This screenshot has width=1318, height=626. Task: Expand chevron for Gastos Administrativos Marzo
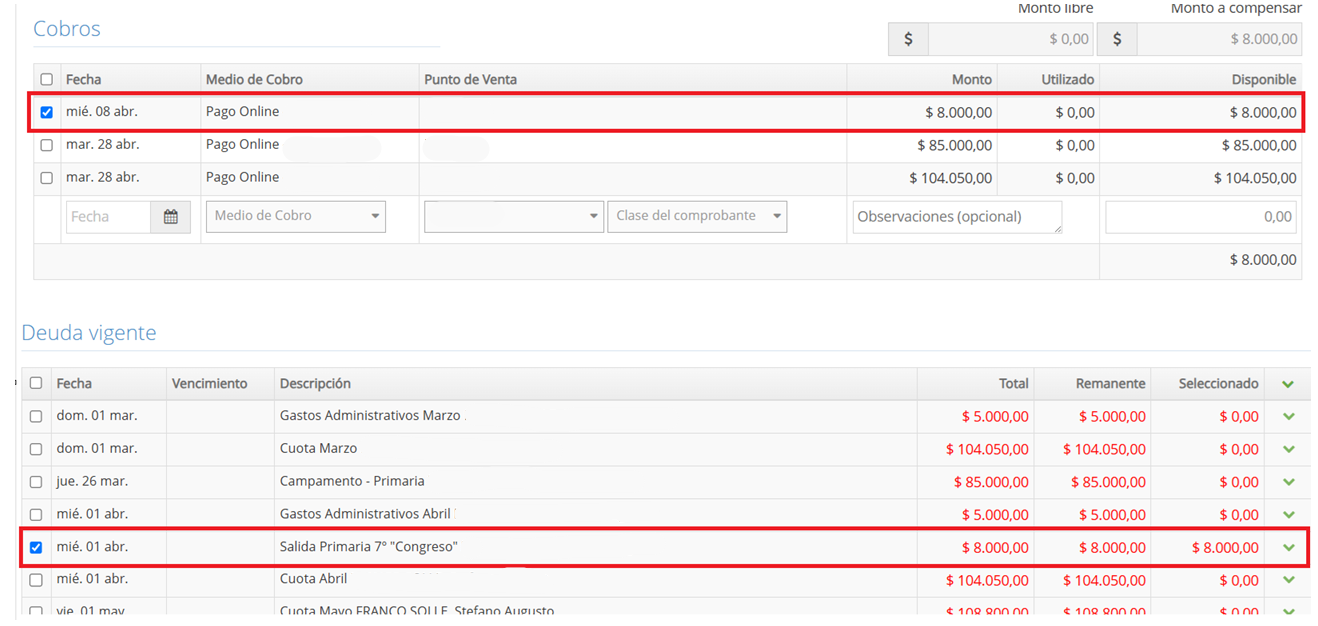(1288, 416)
